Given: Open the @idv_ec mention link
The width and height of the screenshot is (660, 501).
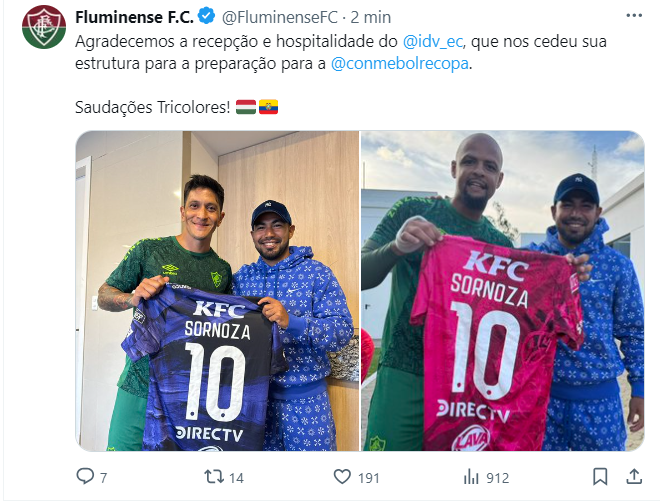Looking at the screenshot, I should pyautogui.click(x=433, y=42).
